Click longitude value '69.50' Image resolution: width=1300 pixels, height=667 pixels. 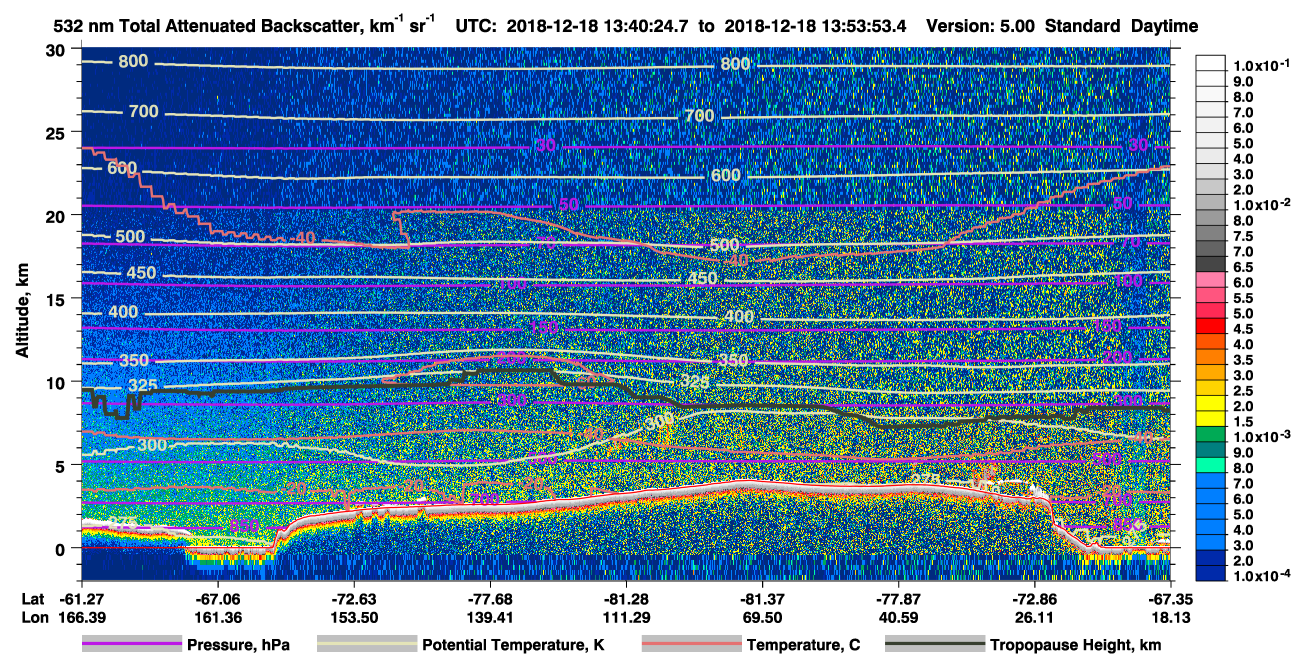[763, 617]
